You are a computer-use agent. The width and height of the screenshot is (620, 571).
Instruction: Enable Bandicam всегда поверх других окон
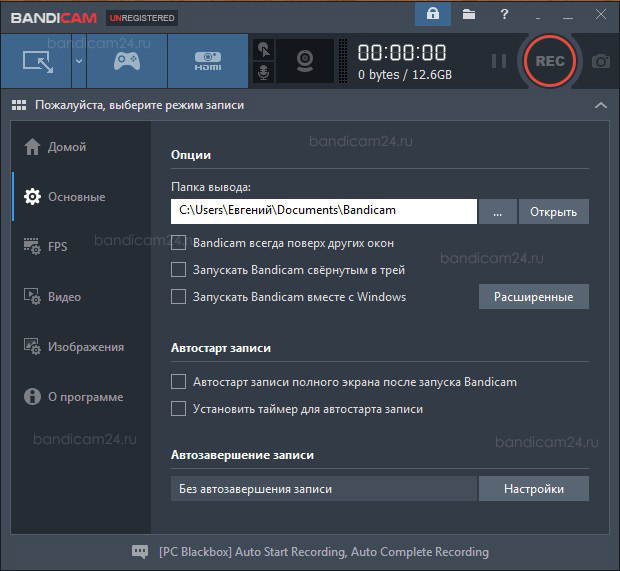point(178,243)
